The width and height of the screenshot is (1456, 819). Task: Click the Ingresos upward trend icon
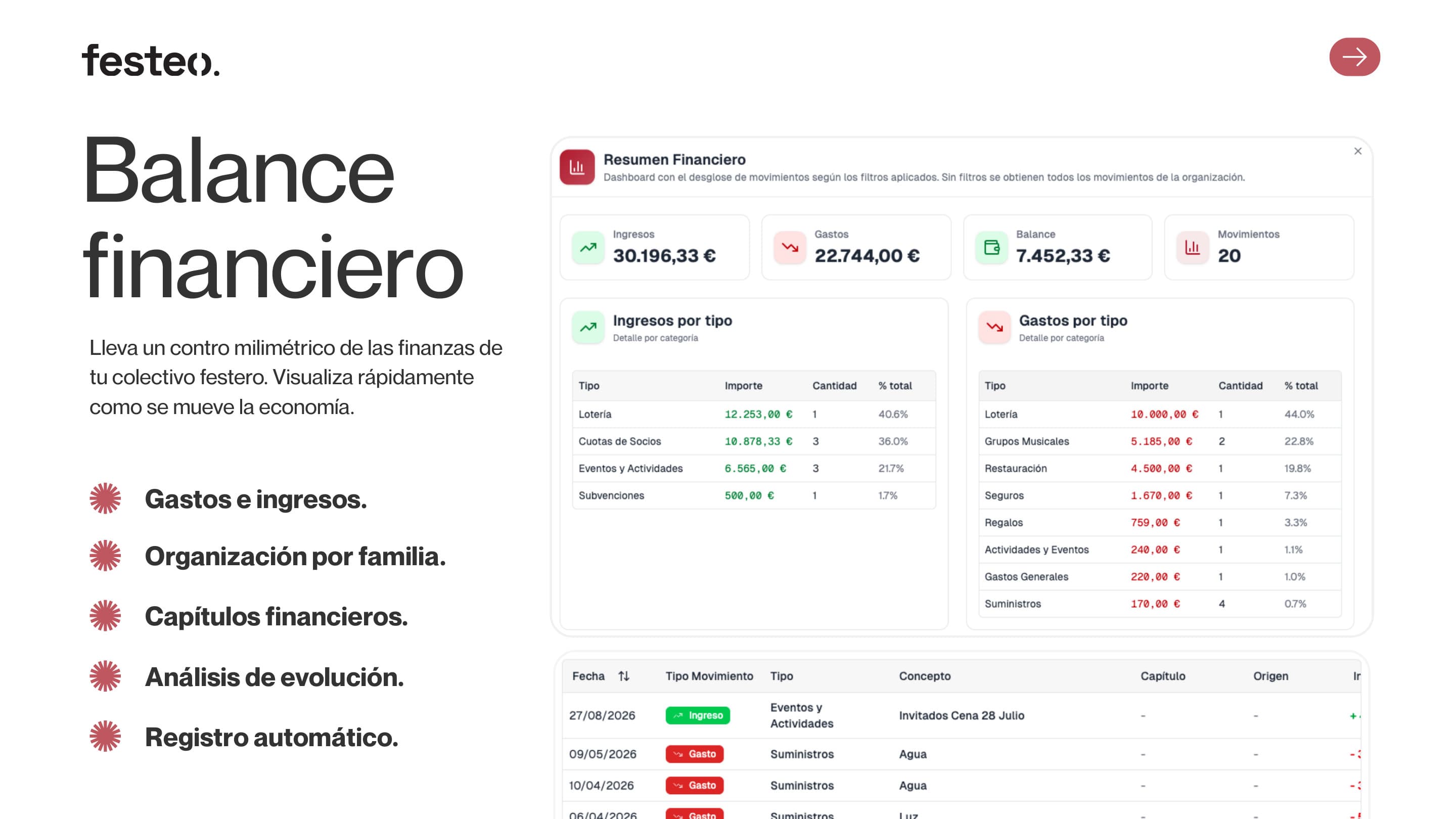pyautogui.click(x=588, y=247)
